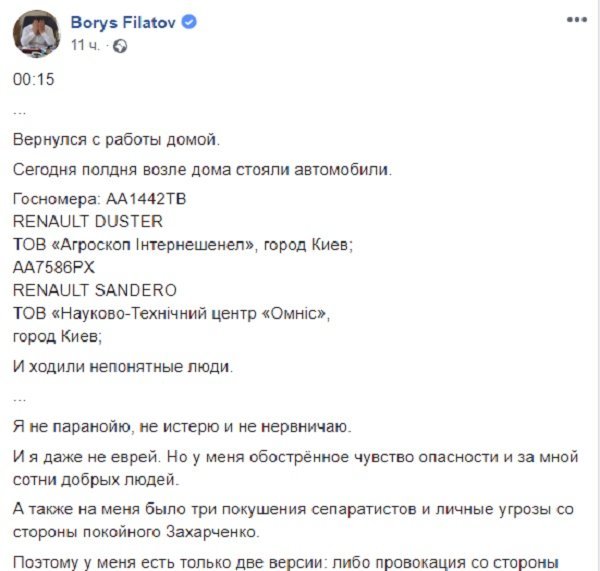The image size is (600, 571).
Task: Click the "Я не параноюю" sentence
Action: tap(182, 427)
